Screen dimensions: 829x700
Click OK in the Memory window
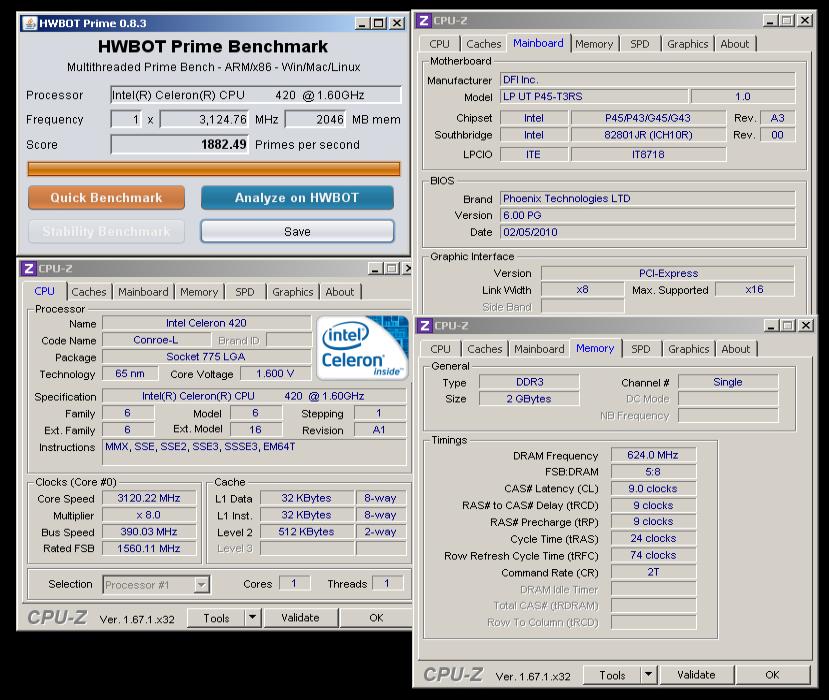pyautogui.click(x=772, y=675)
